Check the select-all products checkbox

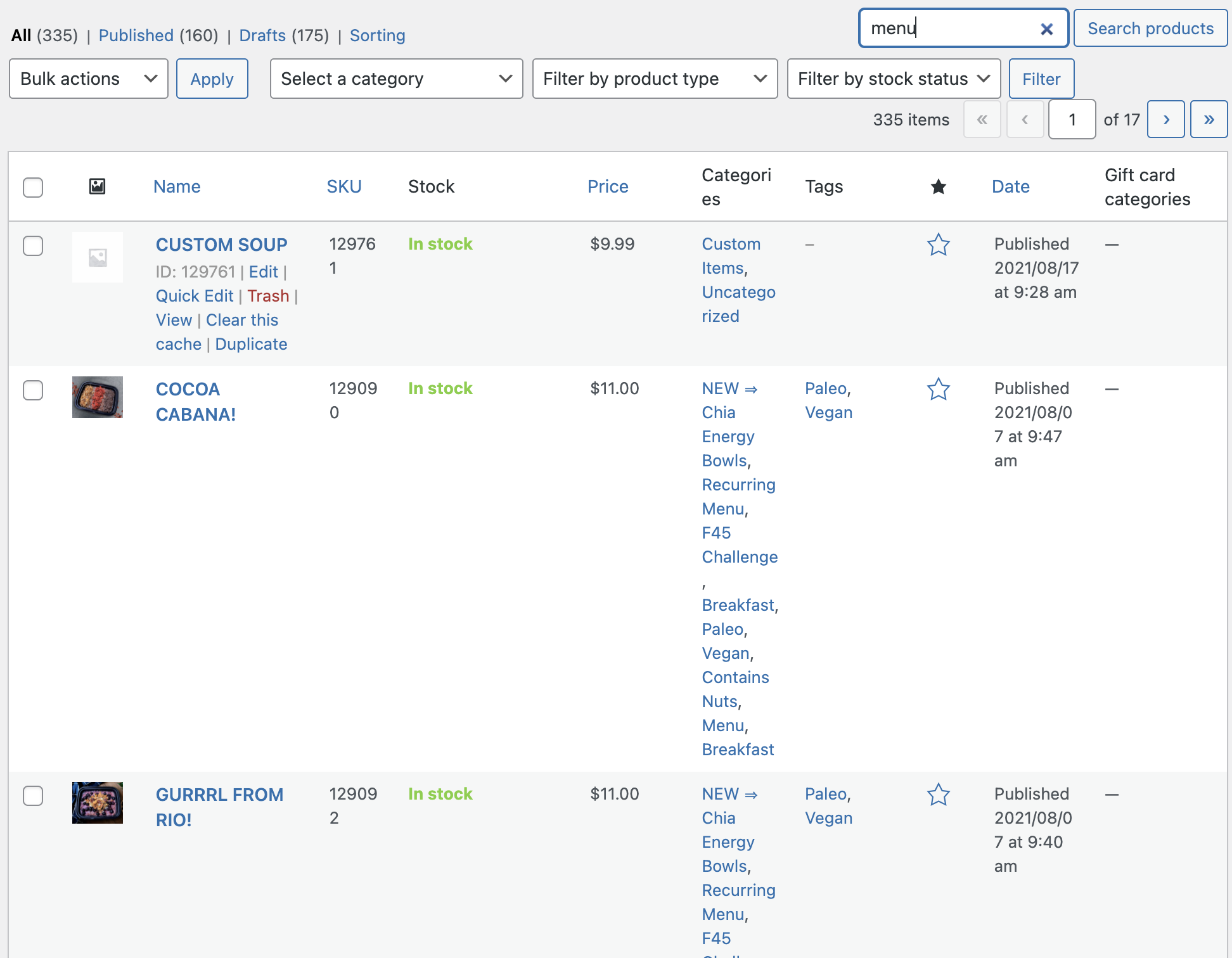[33, 187]
